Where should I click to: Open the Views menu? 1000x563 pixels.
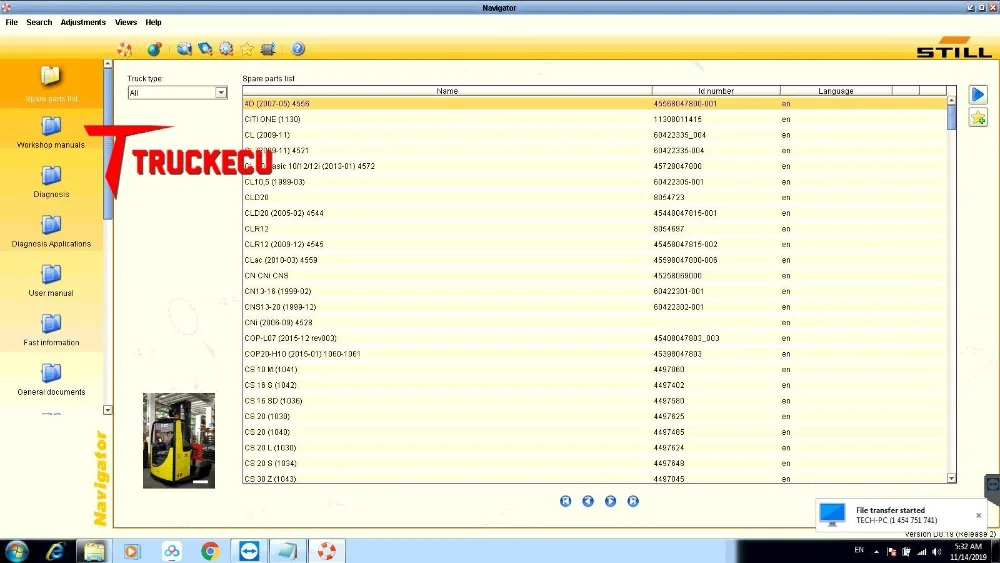point(126,22)
